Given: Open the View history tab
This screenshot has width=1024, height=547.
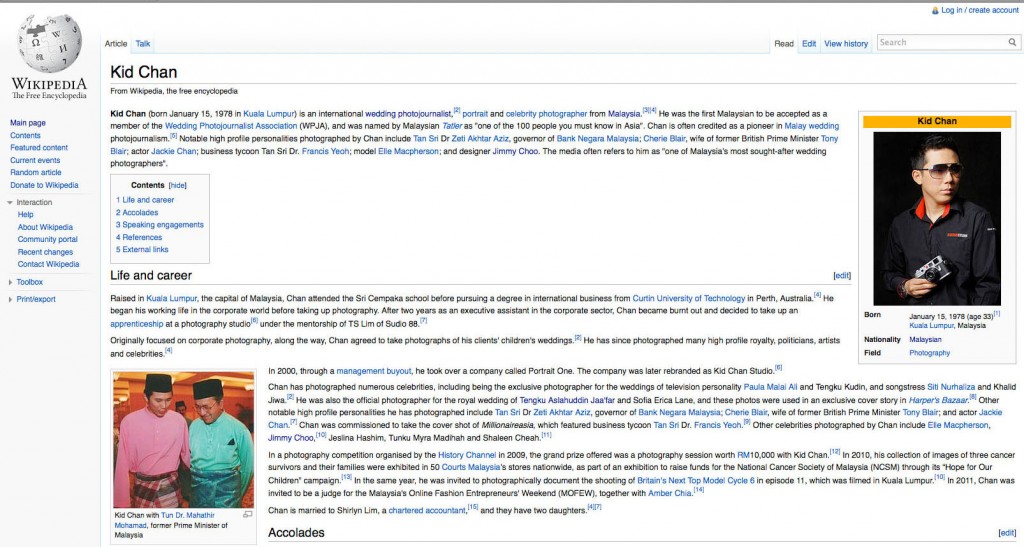Looking at the screenshot, I should pyautogui.click(x=846, y=44).
